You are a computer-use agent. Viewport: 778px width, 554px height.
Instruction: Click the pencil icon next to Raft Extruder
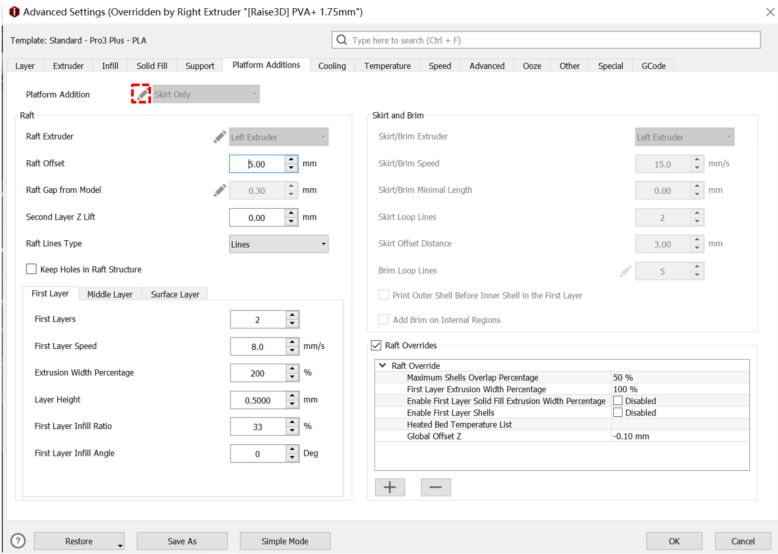219,137
